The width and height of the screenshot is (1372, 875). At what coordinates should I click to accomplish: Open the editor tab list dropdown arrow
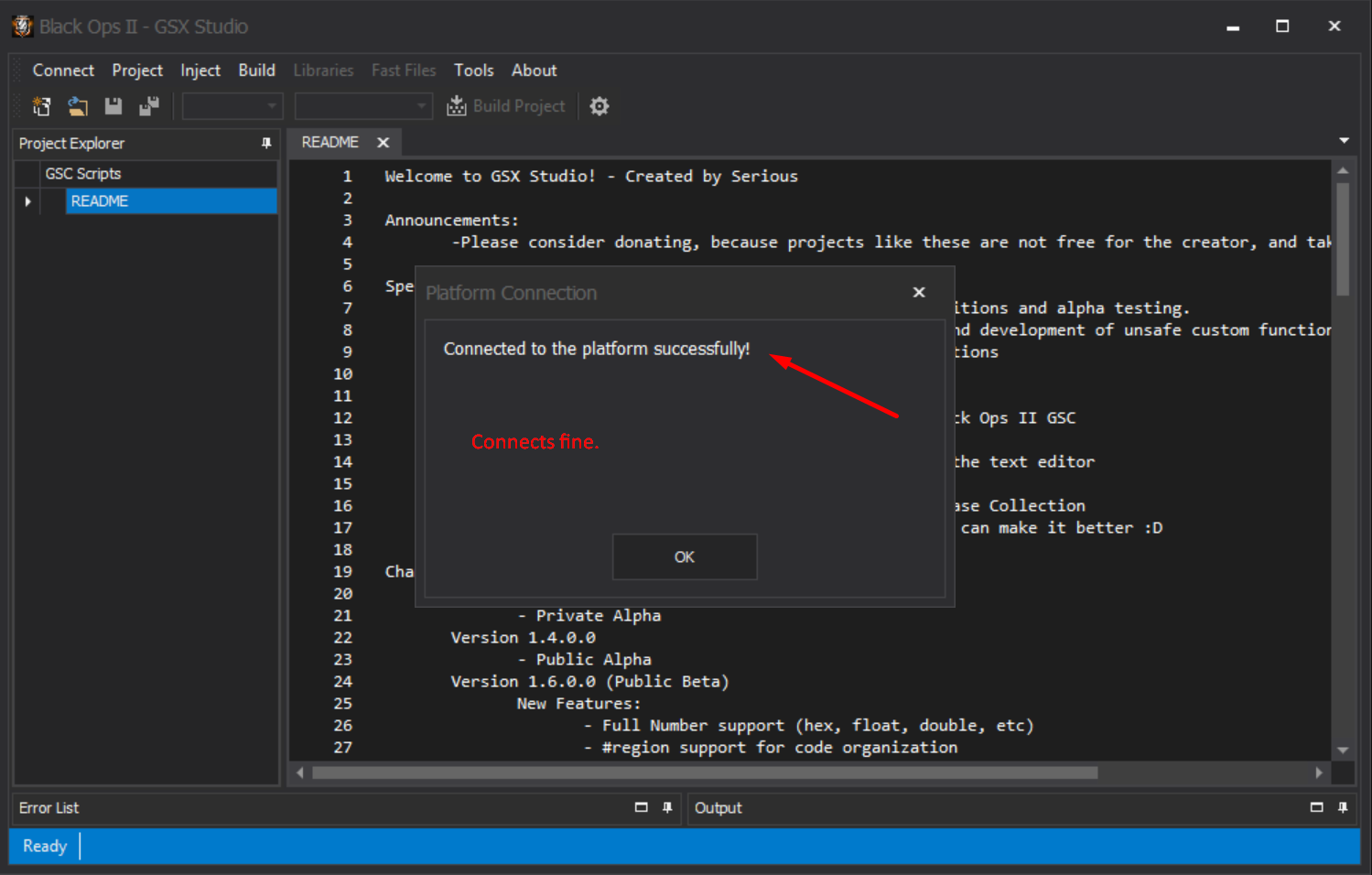(x=1344, y=141)
